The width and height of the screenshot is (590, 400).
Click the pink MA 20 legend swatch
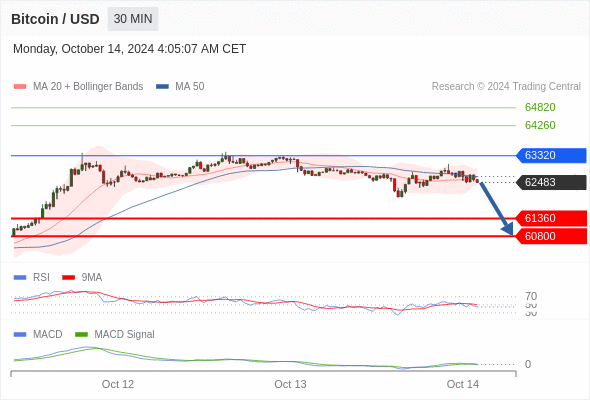[20, 87]
